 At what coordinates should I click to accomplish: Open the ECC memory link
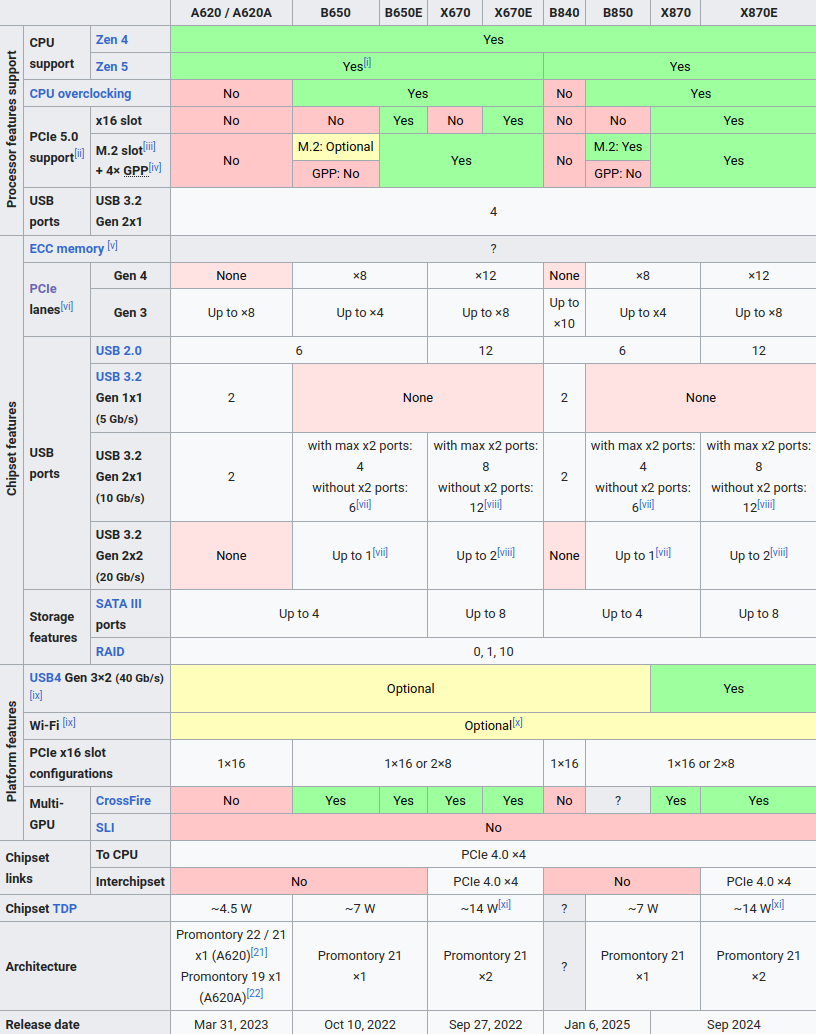[67, 249]
